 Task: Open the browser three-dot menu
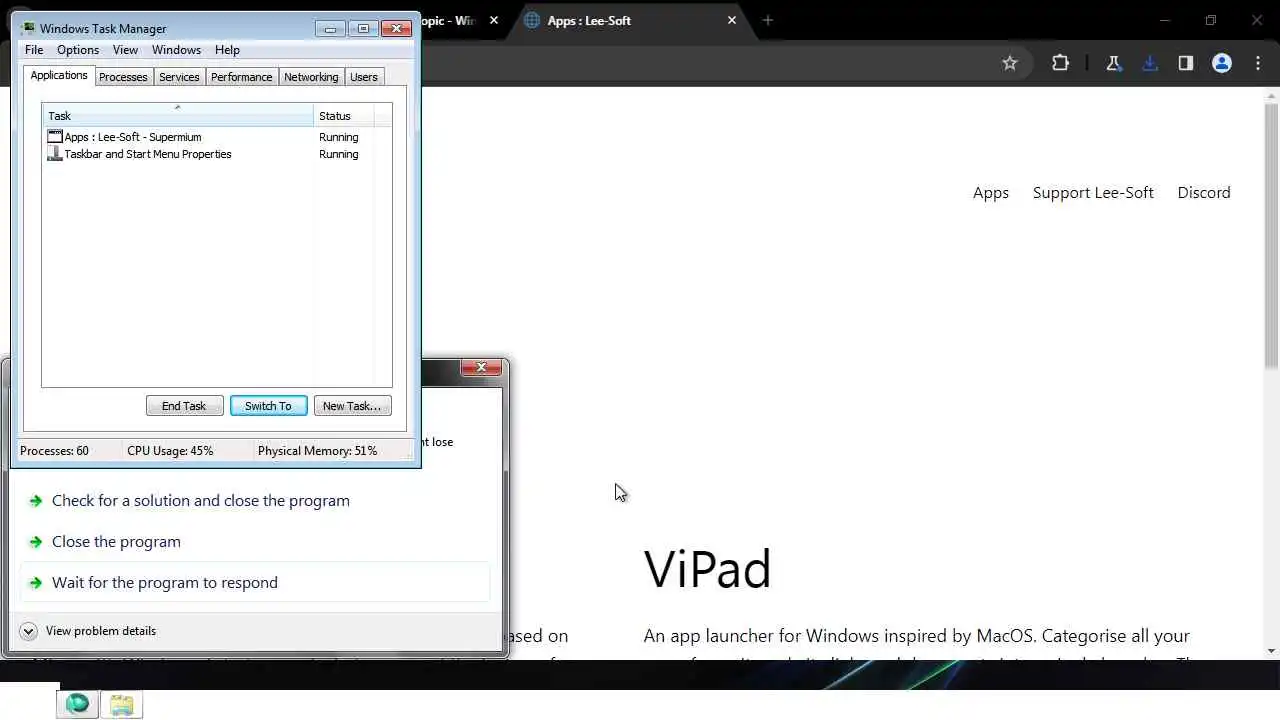pos(1257,63)
